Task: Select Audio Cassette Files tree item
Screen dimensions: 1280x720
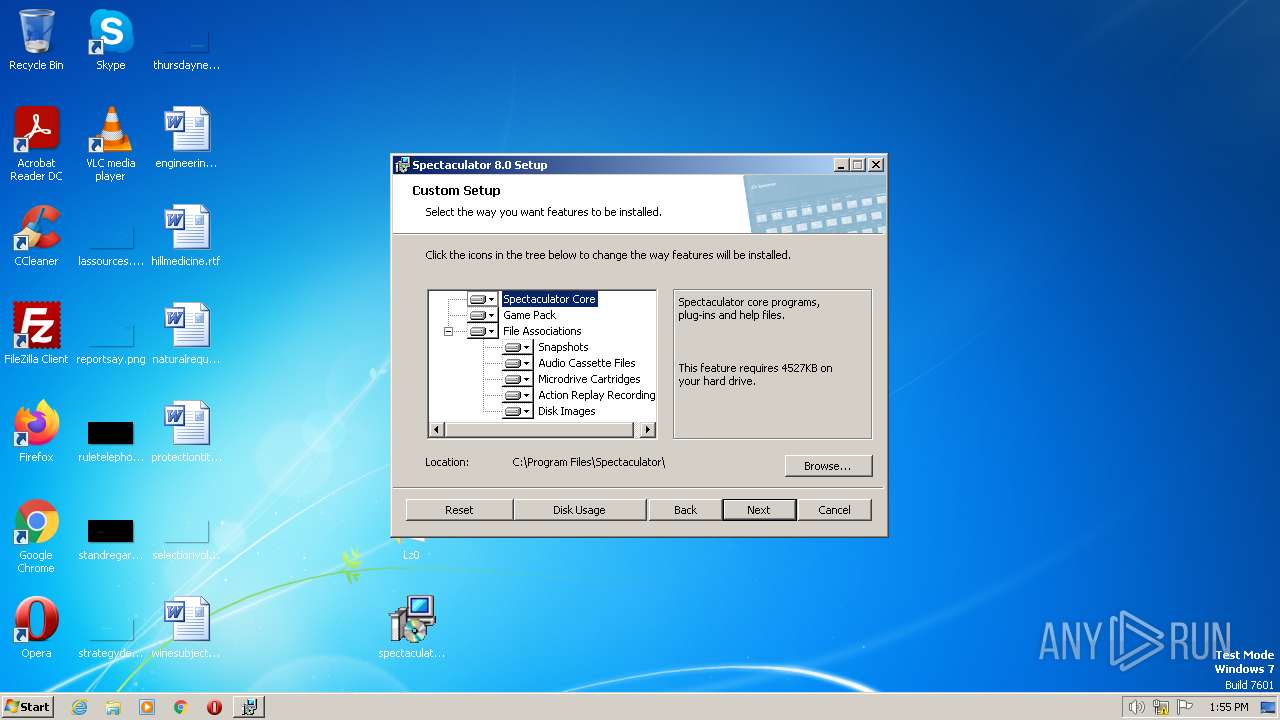Action: [x=586, y=363]
